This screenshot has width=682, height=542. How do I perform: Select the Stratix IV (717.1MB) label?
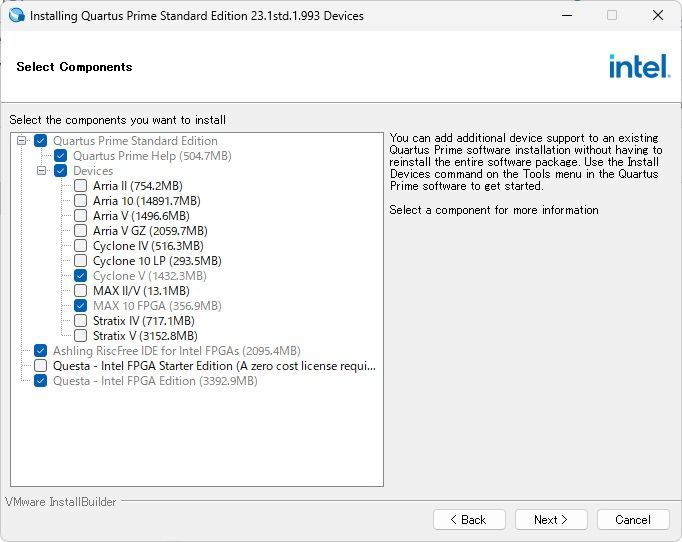(144, 321)
